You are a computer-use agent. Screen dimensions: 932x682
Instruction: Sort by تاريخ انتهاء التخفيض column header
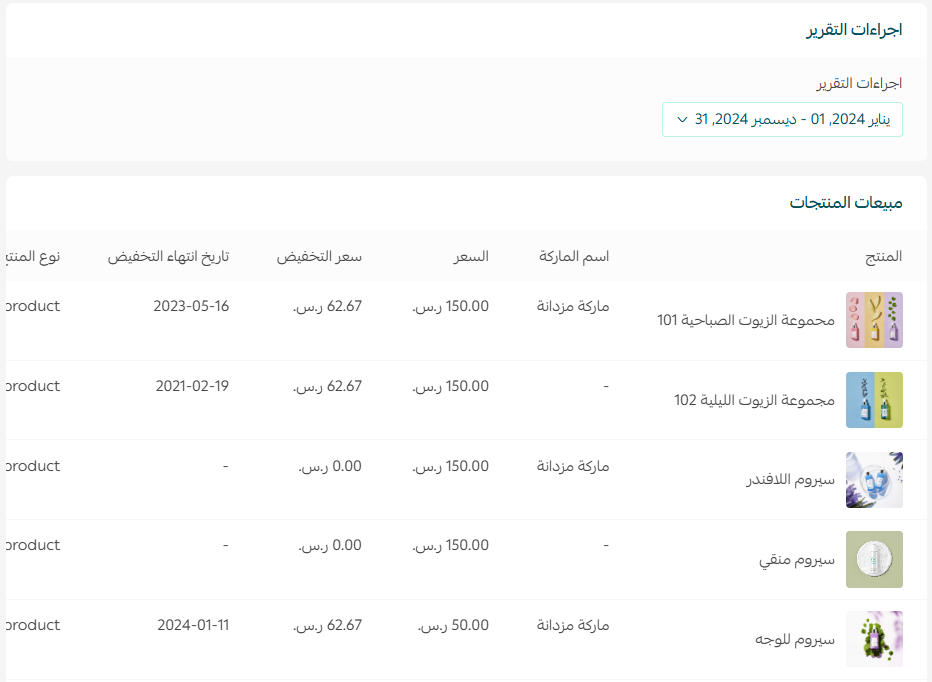pyautogui.click(x=168, y=256)
